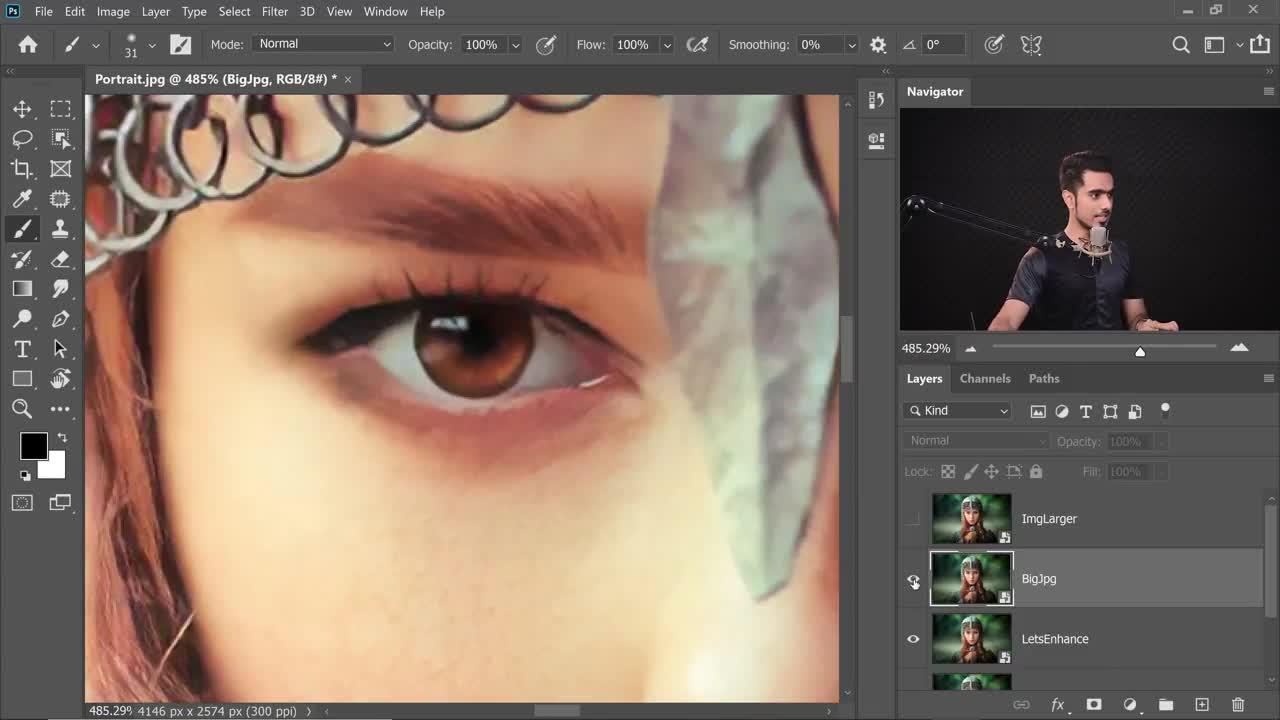The image size is (1280, 720).
Task: Switch to the Channels tab
Action: coord(985,379)
